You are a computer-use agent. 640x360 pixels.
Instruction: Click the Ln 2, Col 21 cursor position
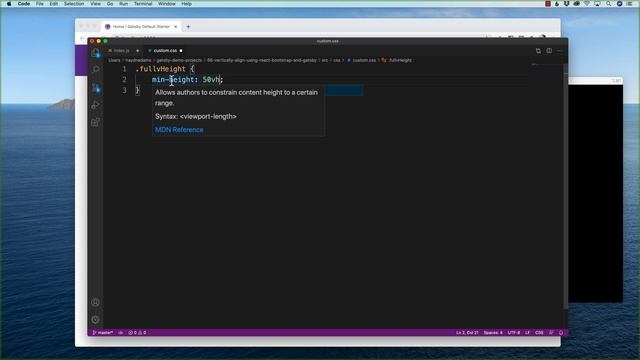tap(467, 333)
